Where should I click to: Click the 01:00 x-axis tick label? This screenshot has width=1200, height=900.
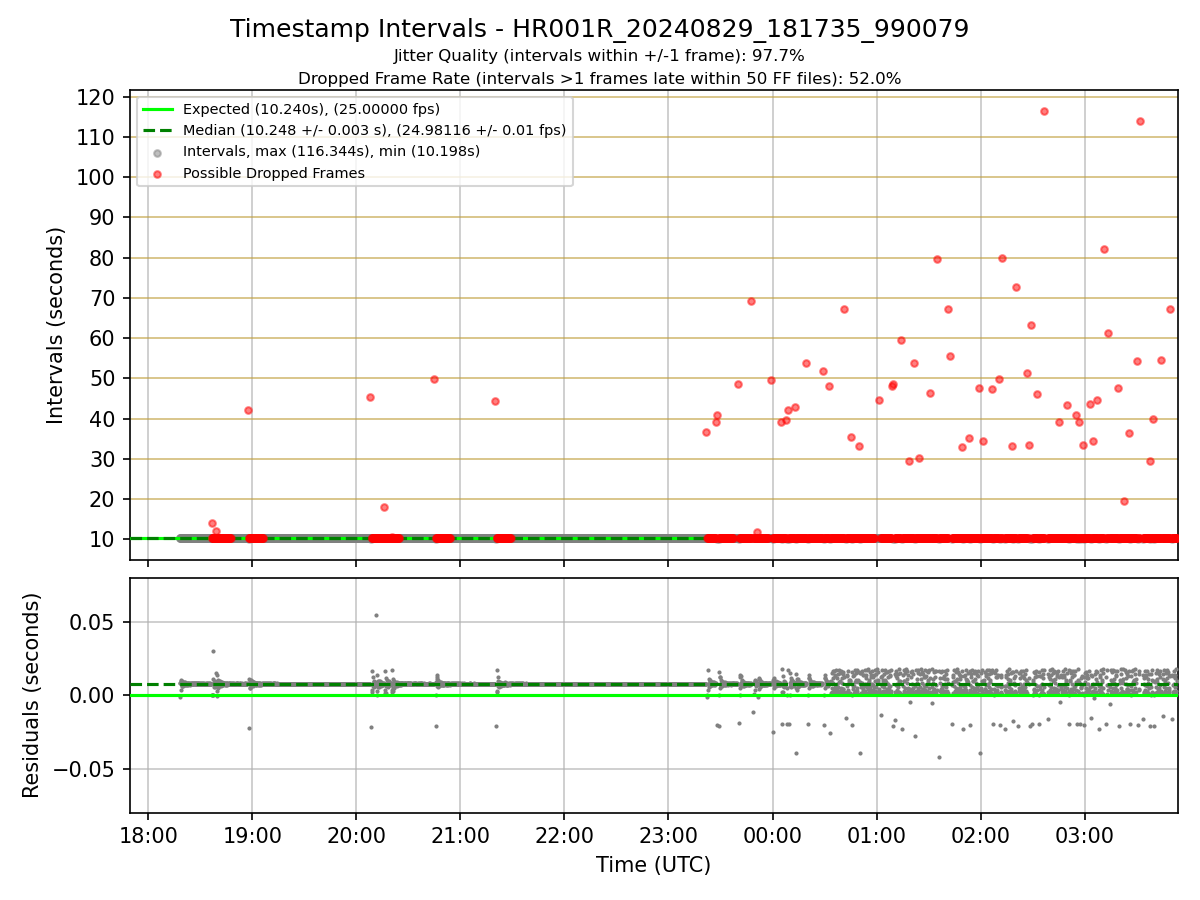(x=876, y=833)
